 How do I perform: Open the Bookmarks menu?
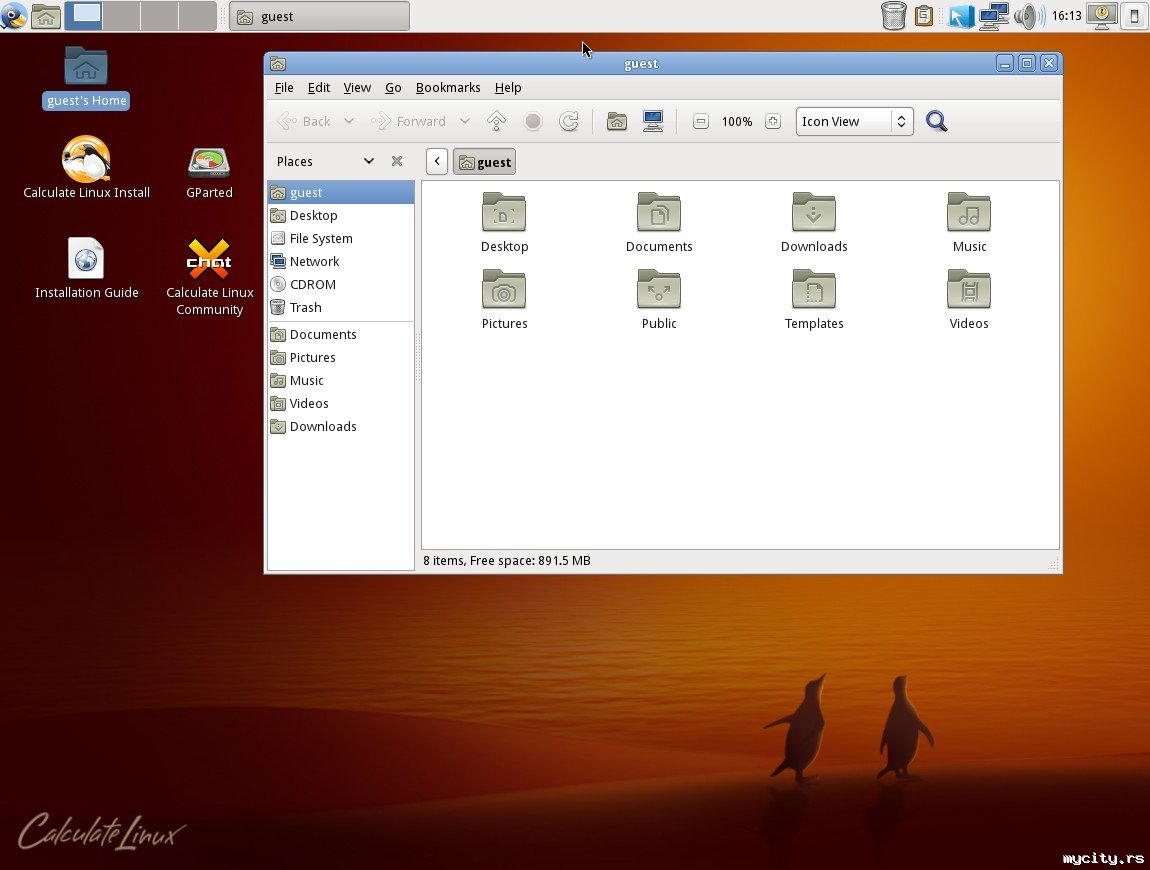(x=447, y=88)
